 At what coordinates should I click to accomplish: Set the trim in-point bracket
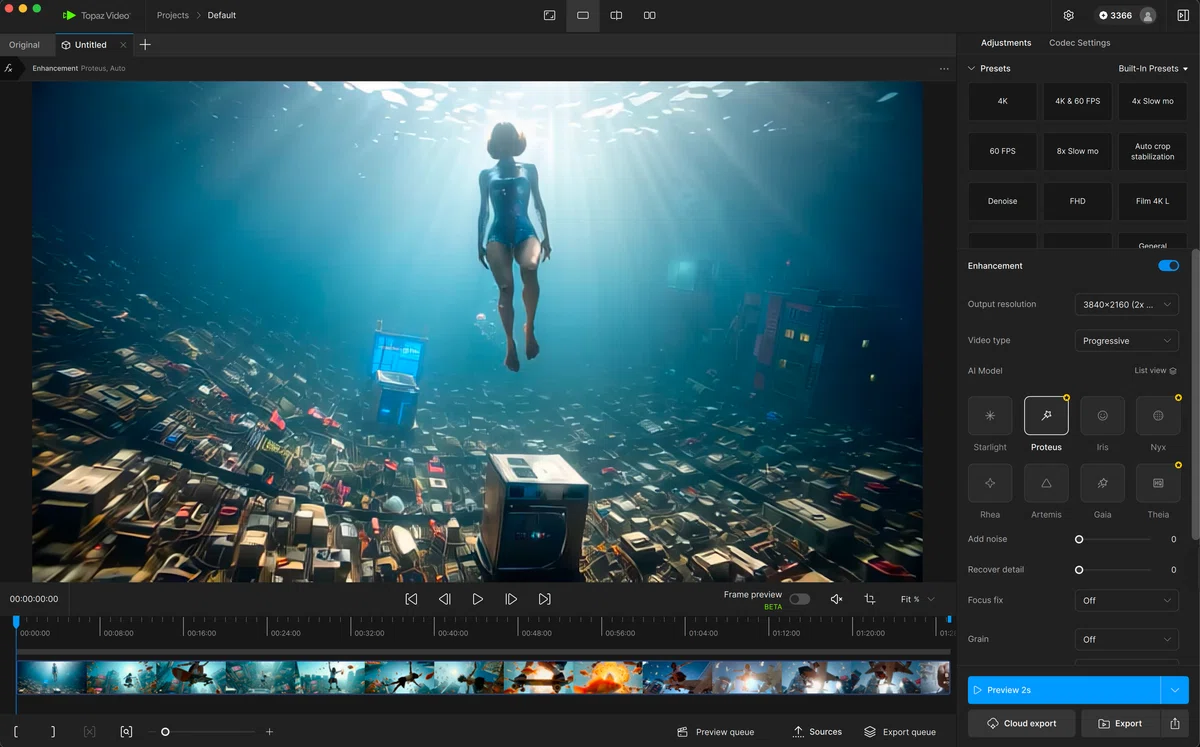click(x=16, y=732)
